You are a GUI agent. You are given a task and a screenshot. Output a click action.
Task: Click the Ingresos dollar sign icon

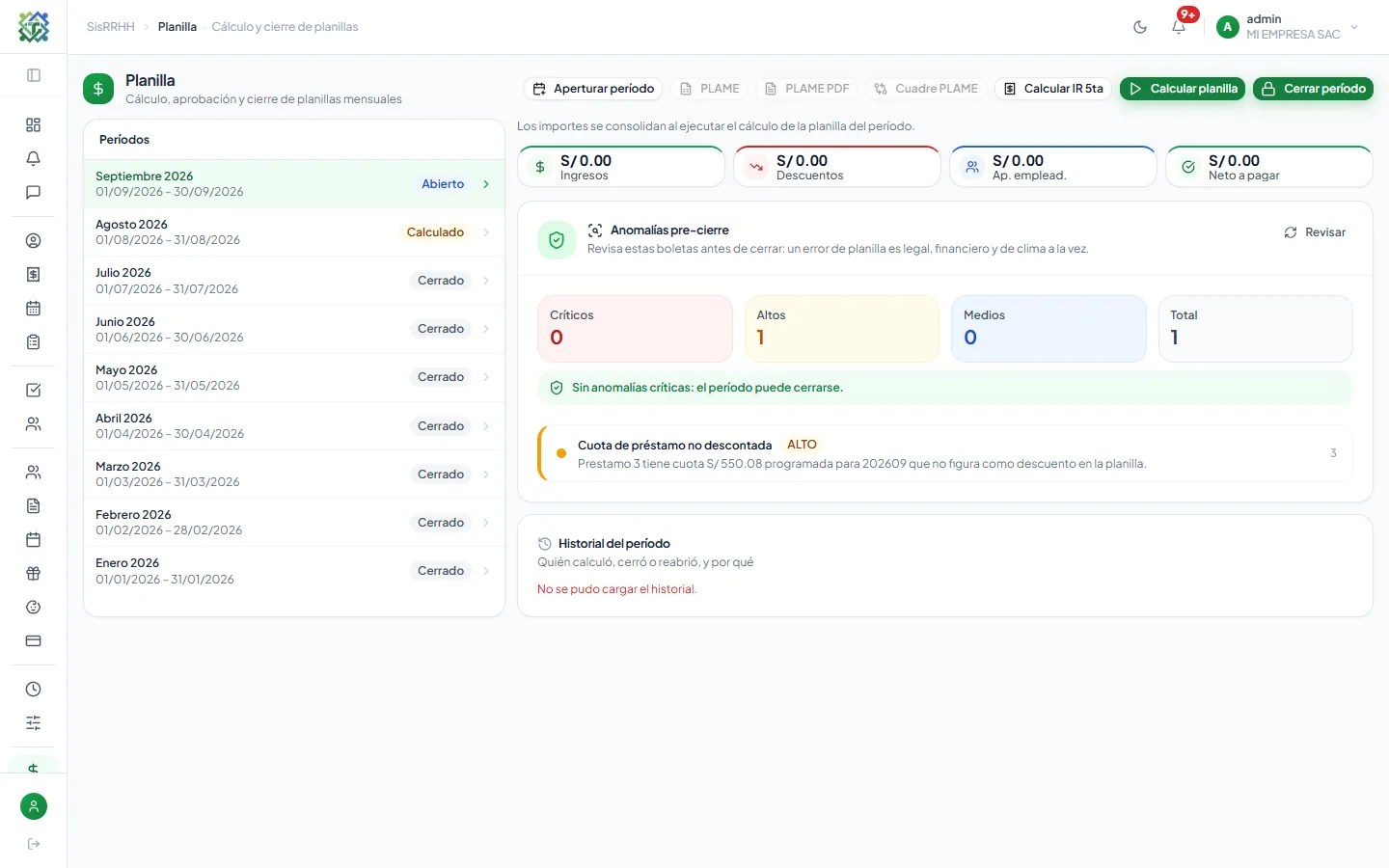(540, 167)
